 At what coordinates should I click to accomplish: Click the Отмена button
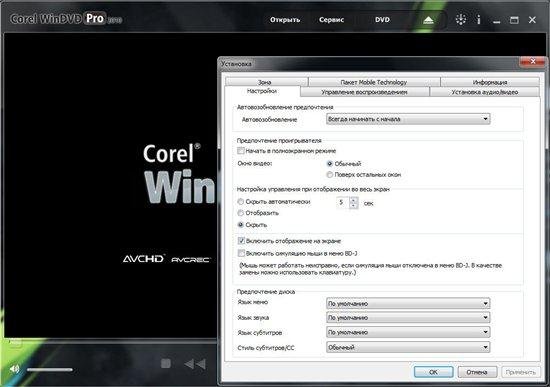pyautogui.click(x=477, y=372)
